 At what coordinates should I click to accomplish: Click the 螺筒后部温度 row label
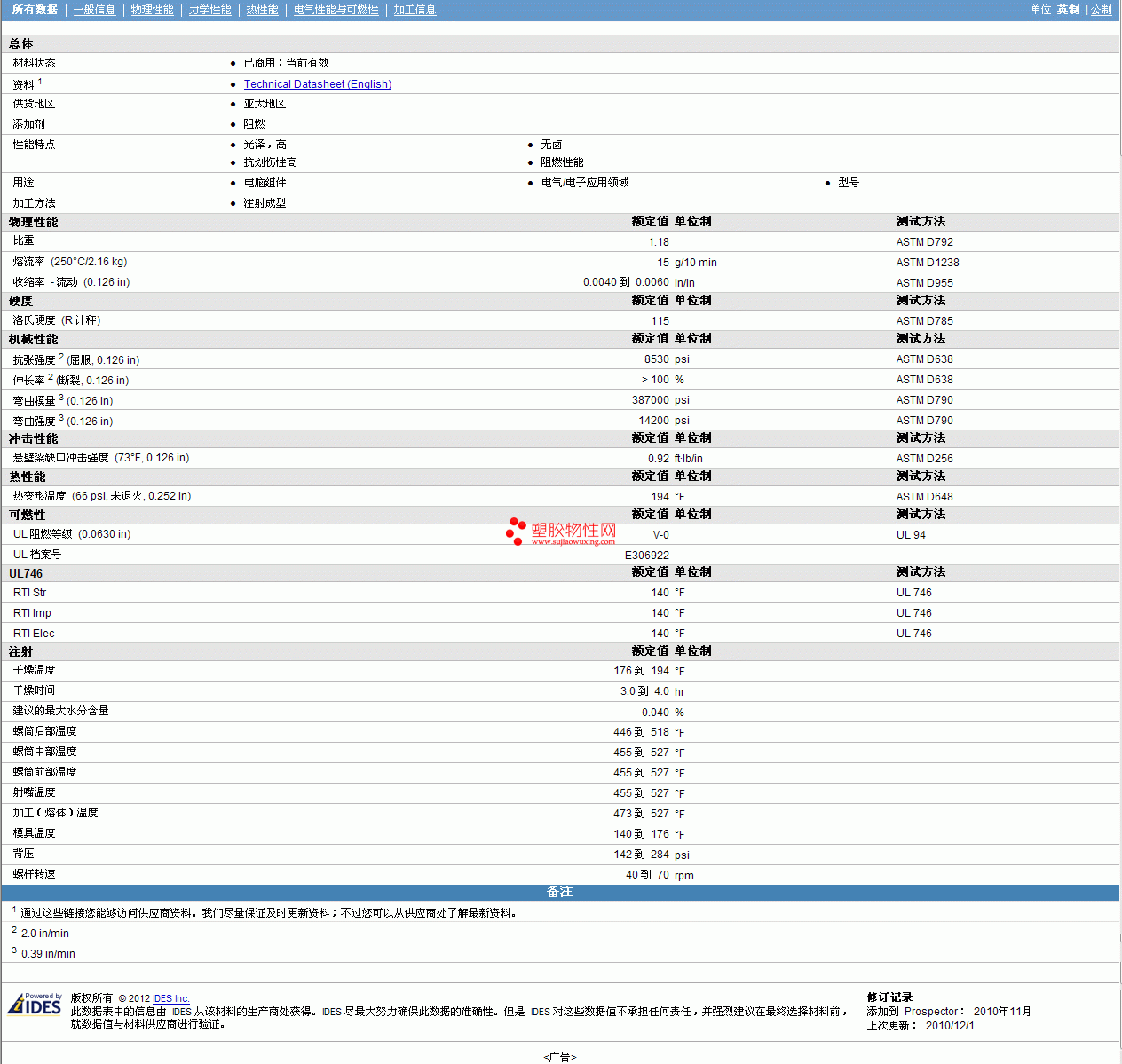[44, 731]
